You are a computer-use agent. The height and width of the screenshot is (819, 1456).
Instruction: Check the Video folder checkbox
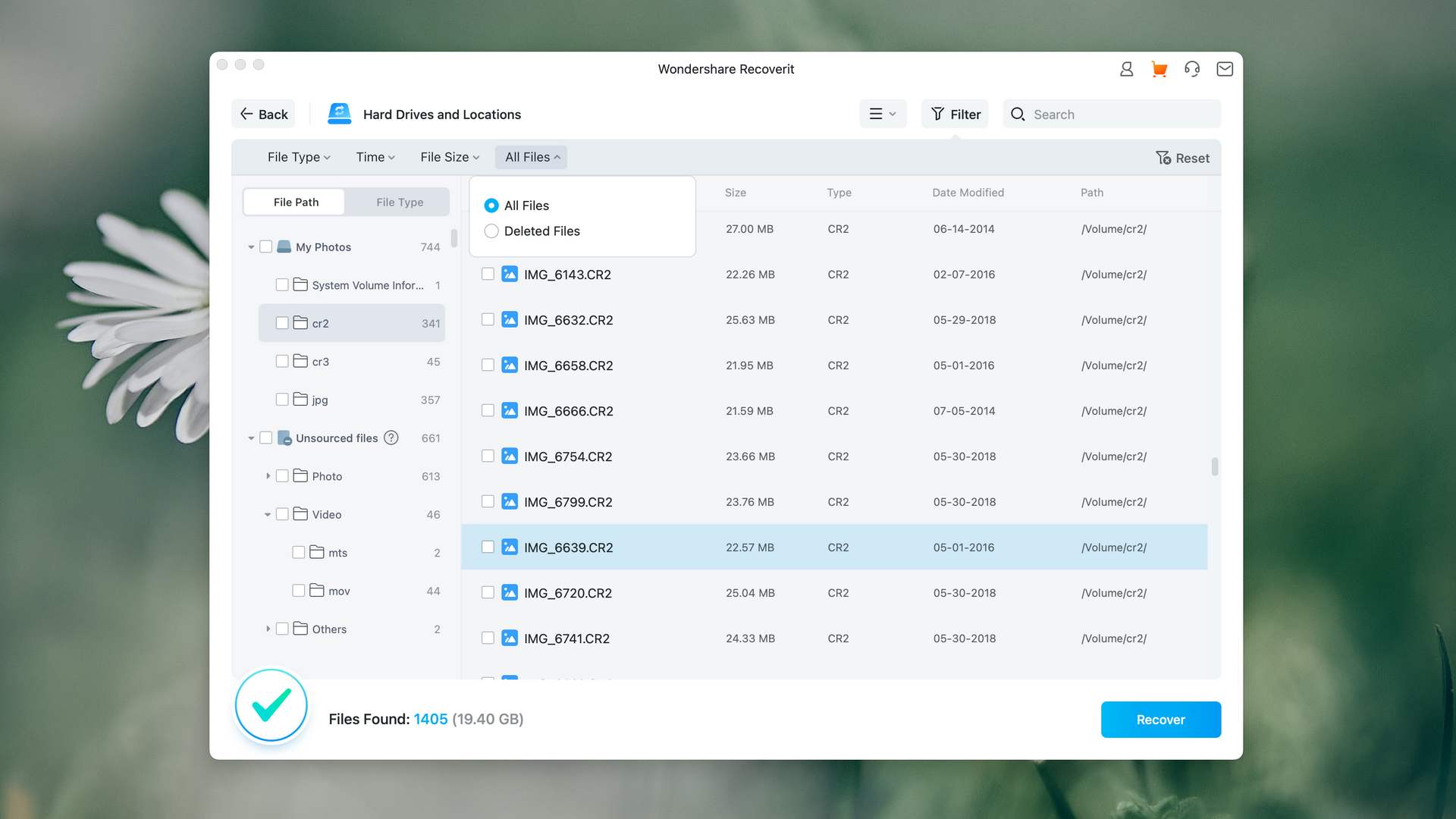(282, 514)
